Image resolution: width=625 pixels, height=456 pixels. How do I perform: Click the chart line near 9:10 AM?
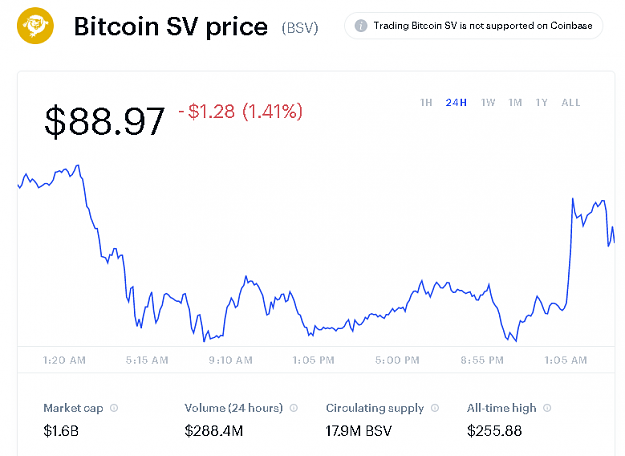(230, 302)
